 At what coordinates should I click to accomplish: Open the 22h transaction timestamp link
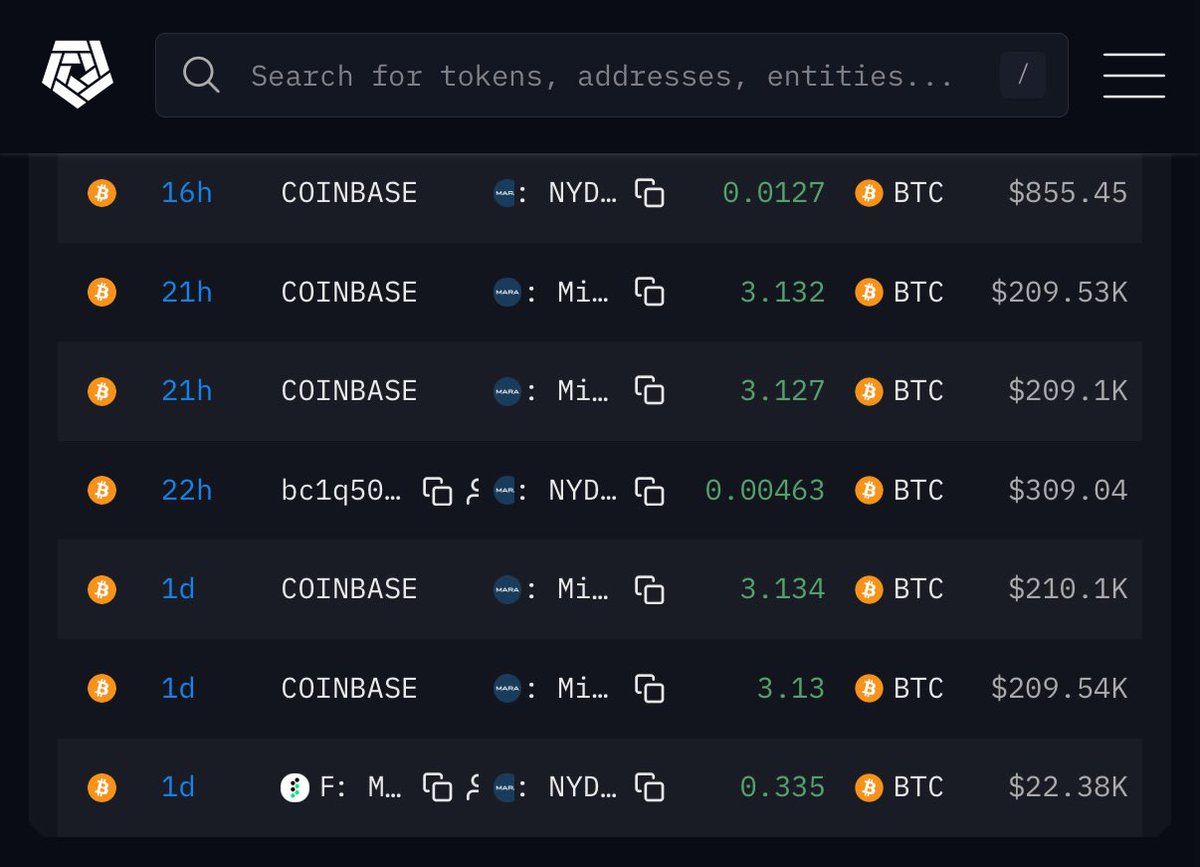click(x=186, y=490)
